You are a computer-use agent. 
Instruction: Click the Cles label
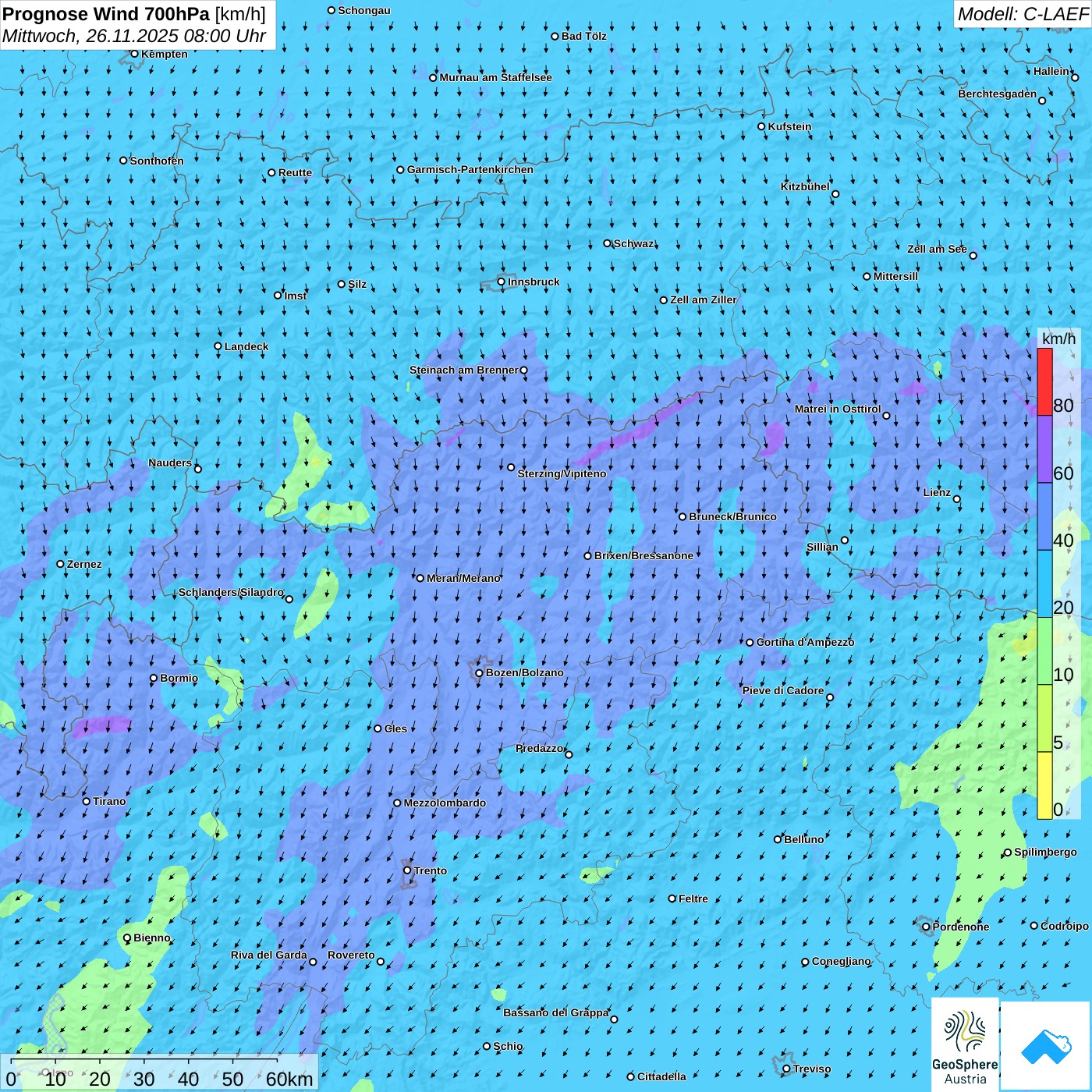395,729
